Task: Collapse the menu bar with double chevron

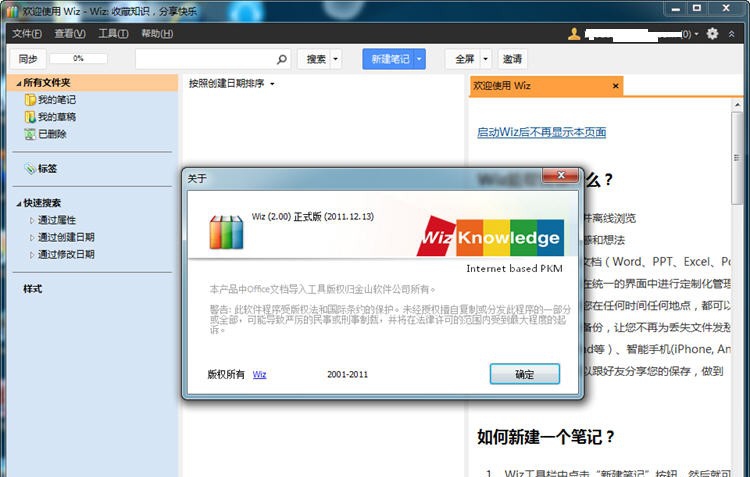Action: 731,34
